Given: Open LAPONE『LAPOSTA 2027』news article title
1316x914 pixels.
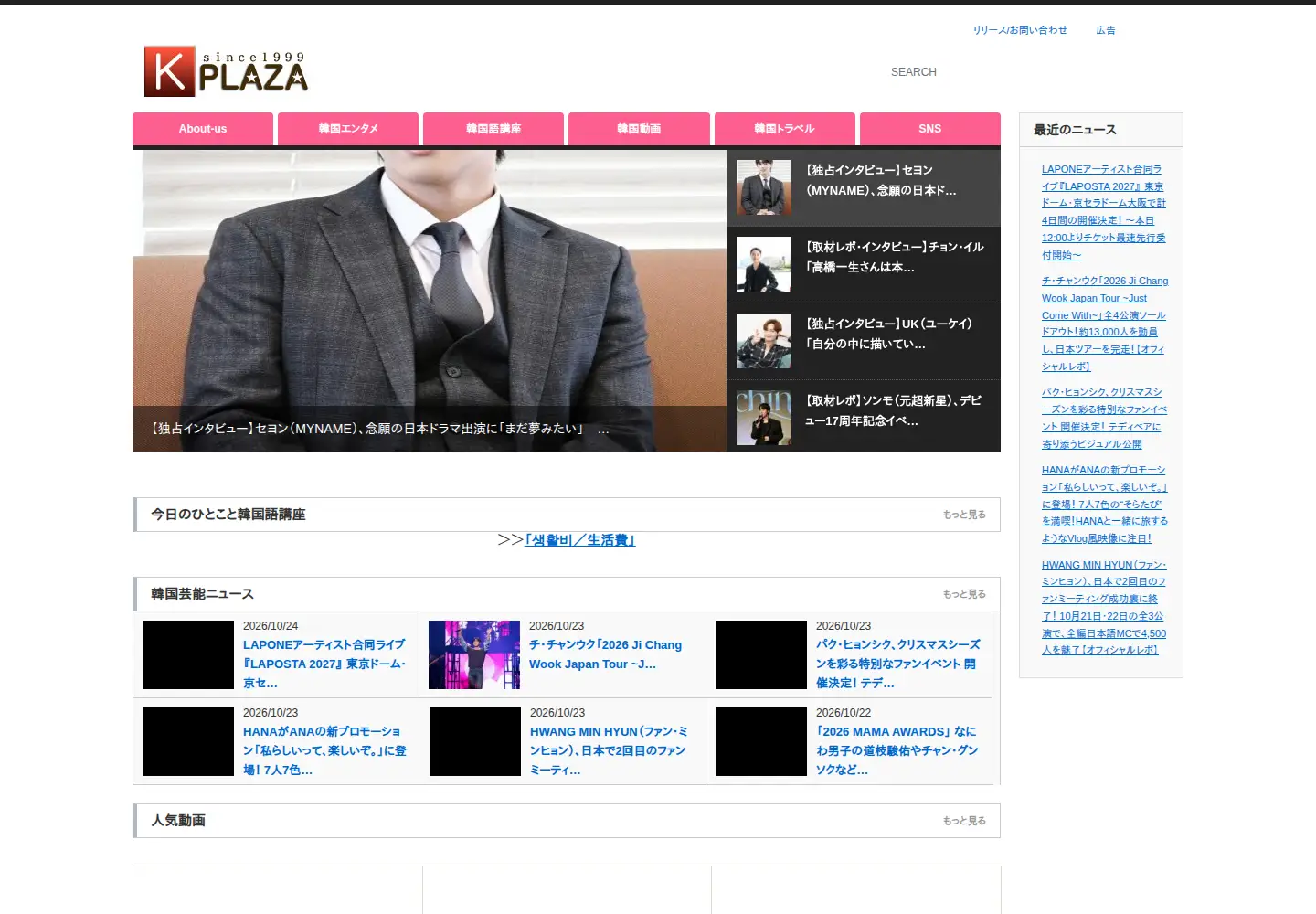Looking at the screenshot, I should coord(324,664).
